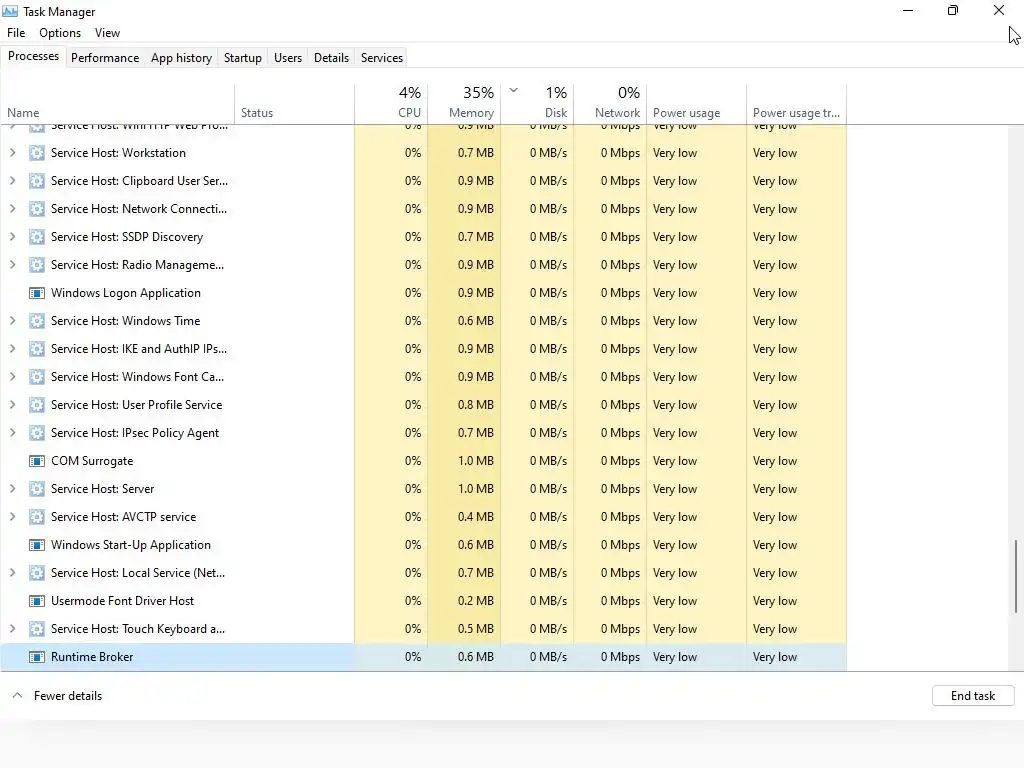Click the vertical scrollbar thumb
Image resolution: width=1024 pixels, height=768 pixels.
[1016, 577]
